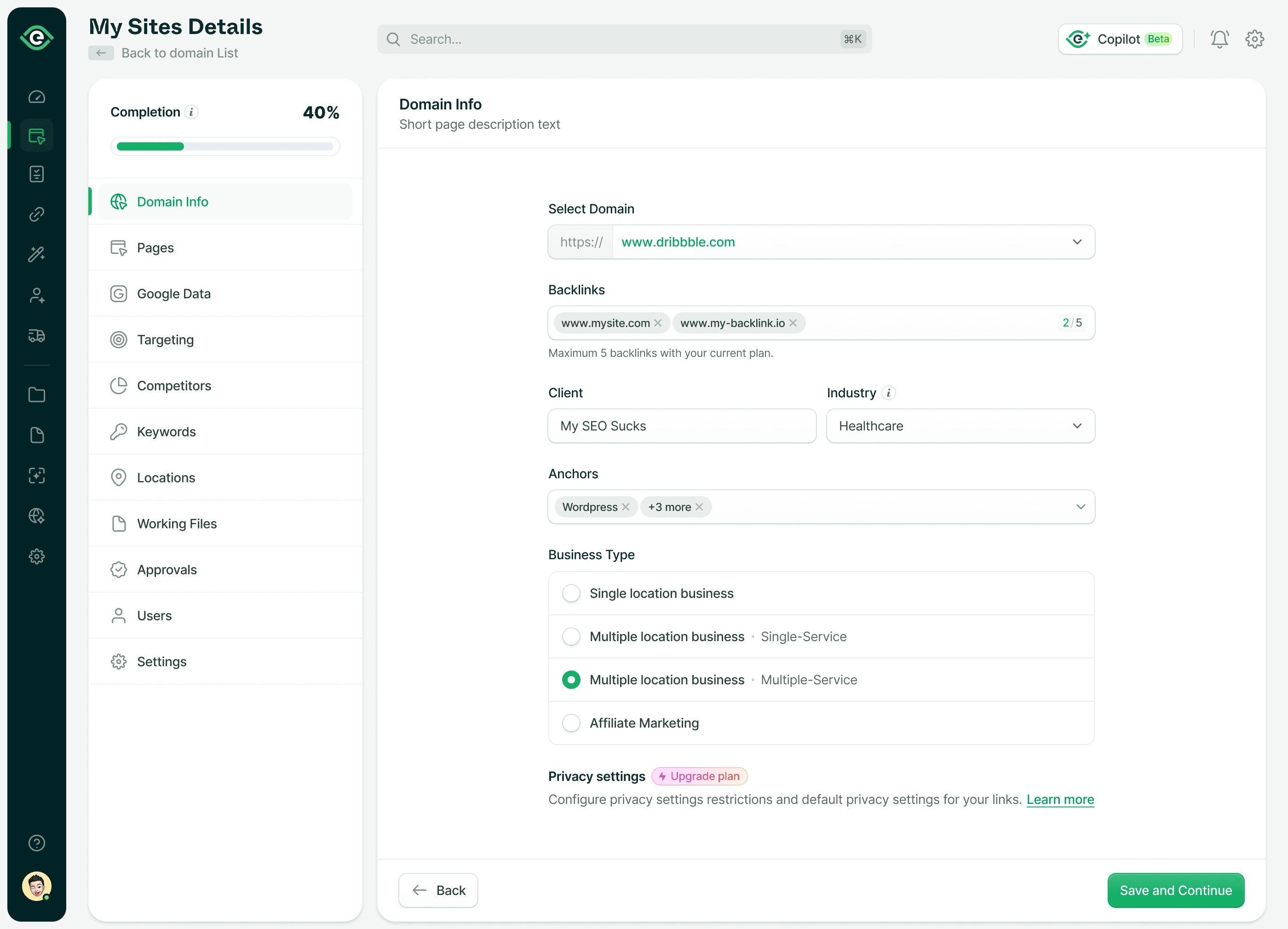Viewport: 1288px width, 929px height.
Task: Click the help question mark icon
Action: click(x=37, y=843)
